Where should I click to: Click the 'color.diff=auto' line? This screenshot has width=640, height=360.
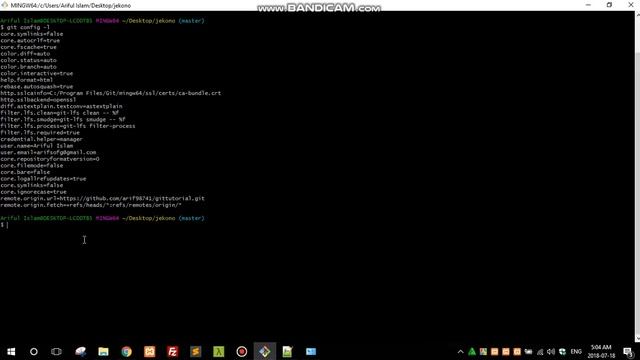tap(25, 53)
